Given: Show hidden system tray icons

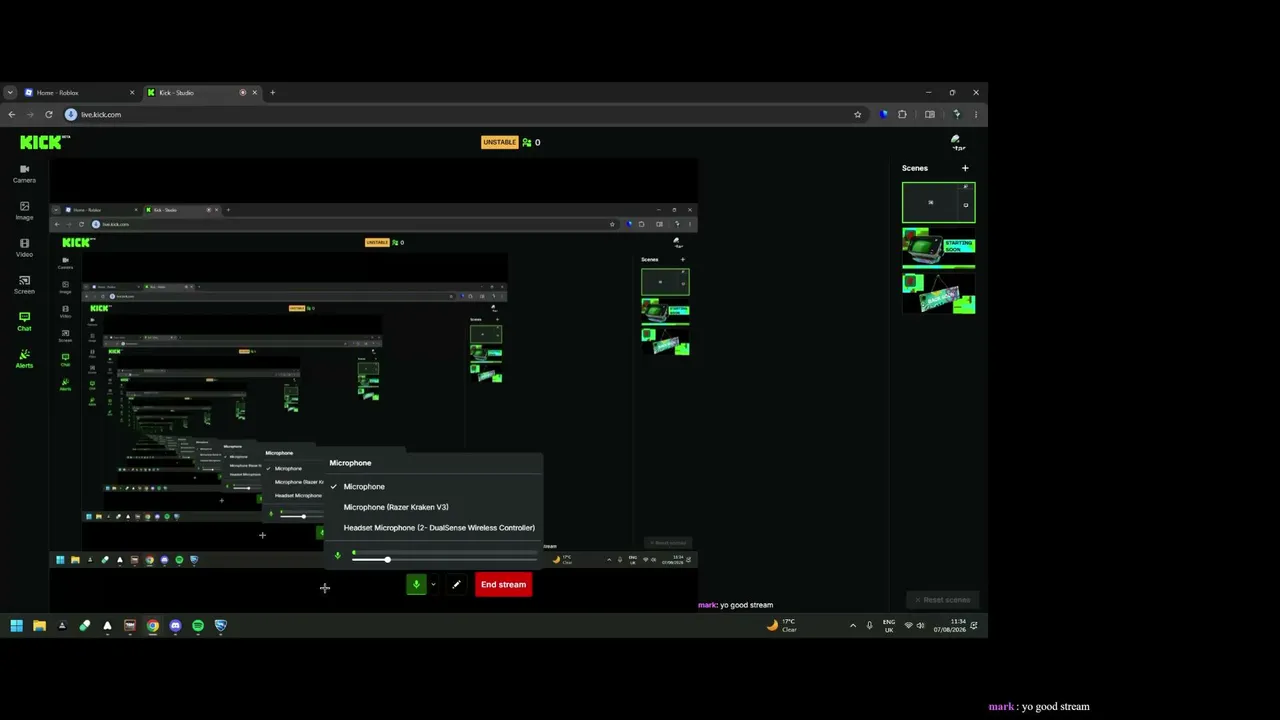Looking at the screenshot, I should point(853,626).
